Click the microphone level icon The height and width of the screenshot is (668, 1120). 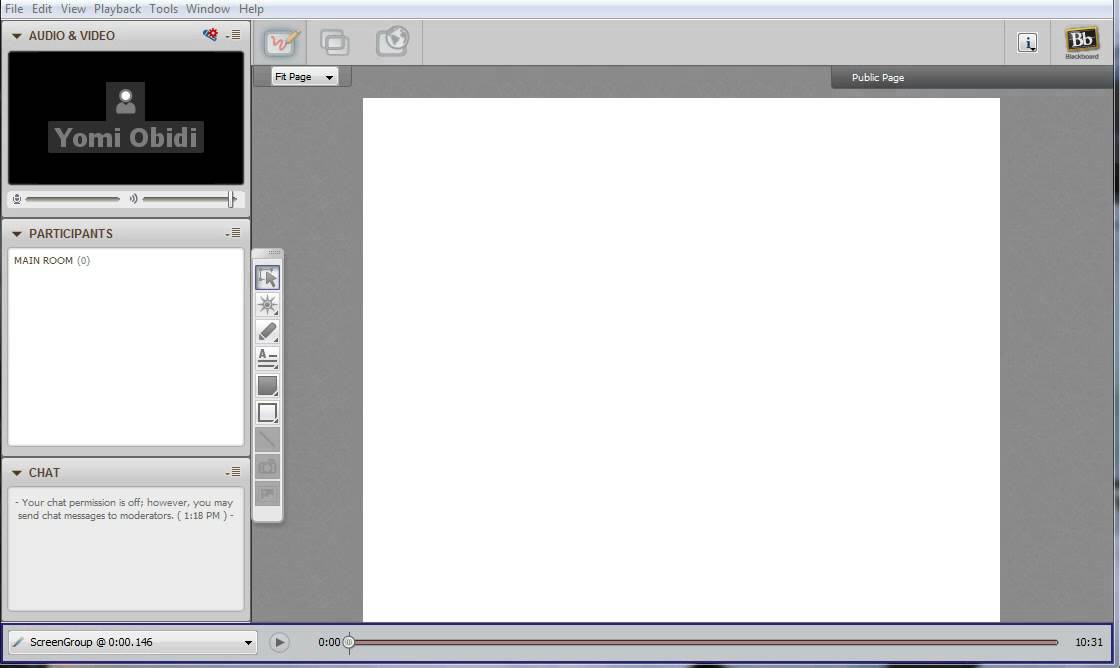17,199
